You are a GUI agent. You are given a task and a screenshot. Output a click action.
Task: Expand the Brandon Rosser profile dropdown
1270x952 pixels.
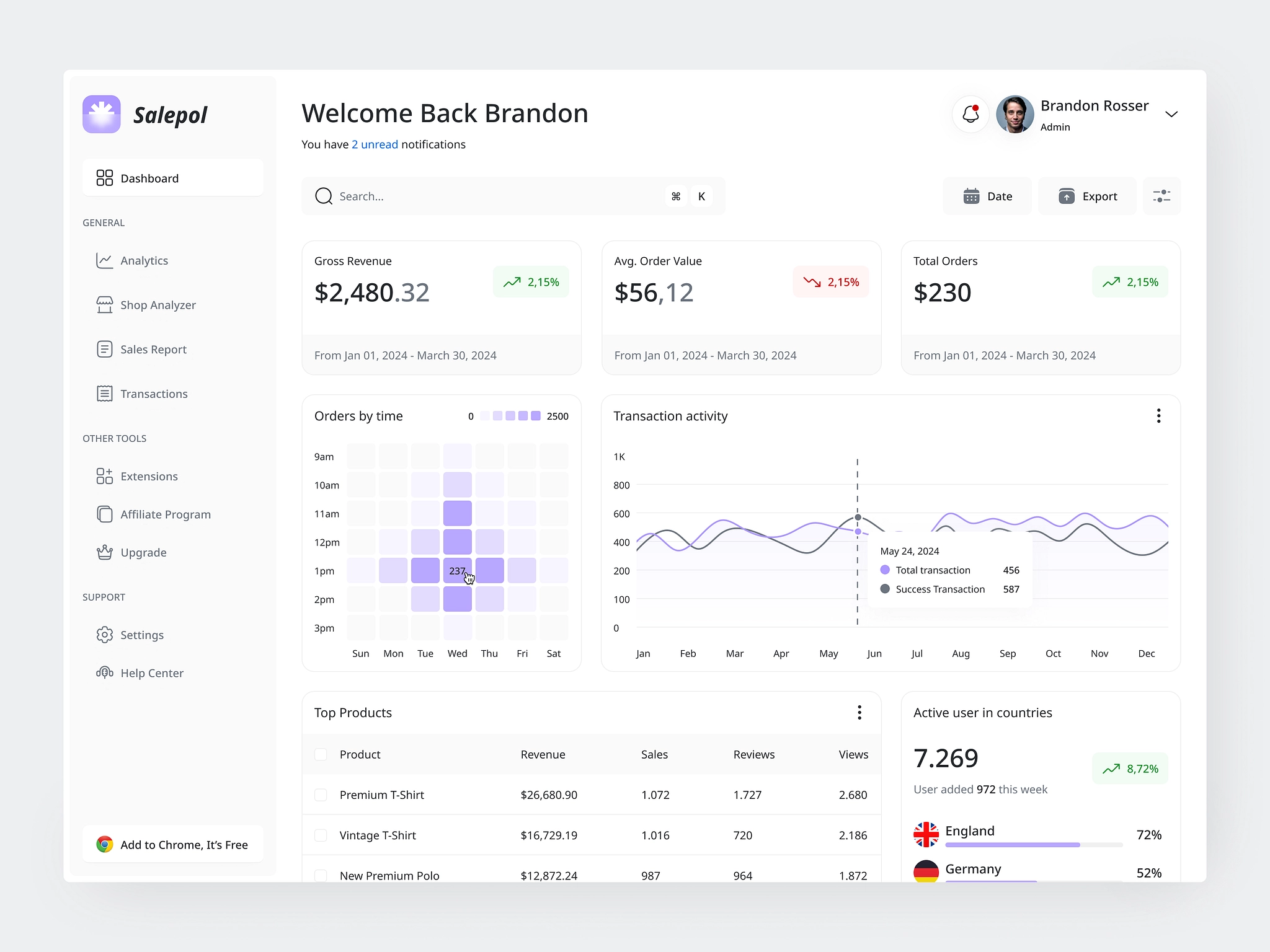coord(1172,114)
